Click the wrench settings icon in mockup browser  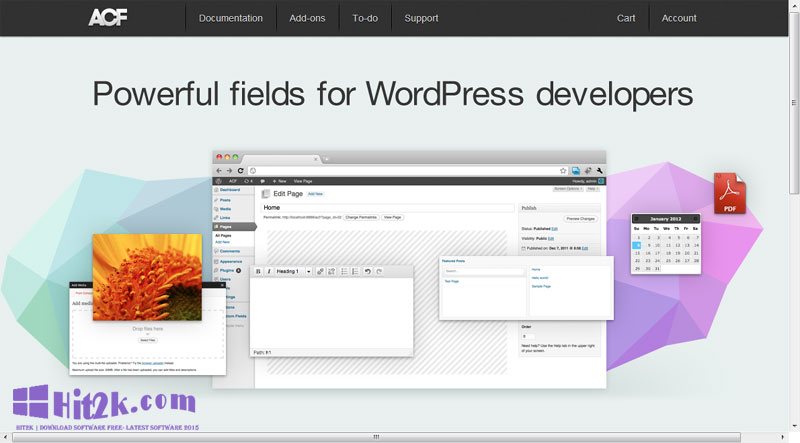pyautogui.click(x=599, y=170)
